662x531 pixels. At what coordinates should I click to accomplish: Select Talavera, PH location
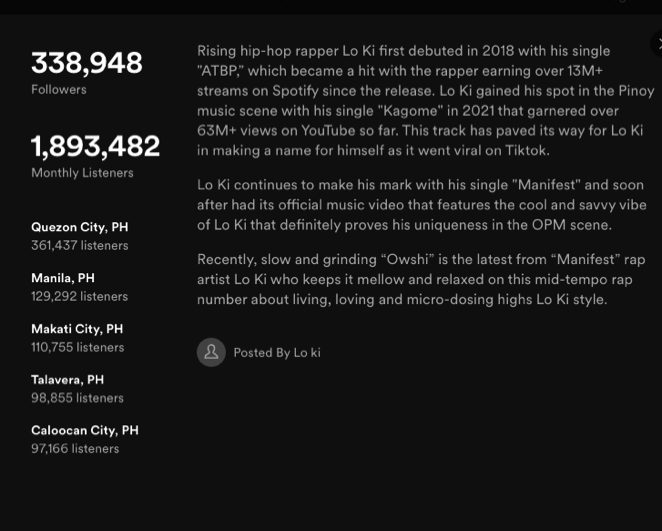[68, 379]
